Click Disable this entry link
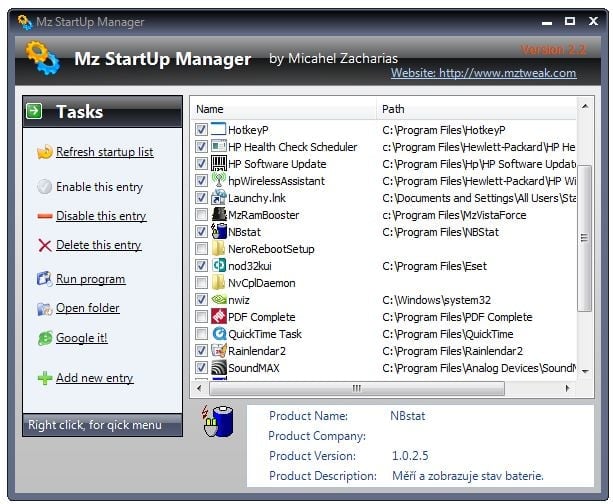 (101, 216)
